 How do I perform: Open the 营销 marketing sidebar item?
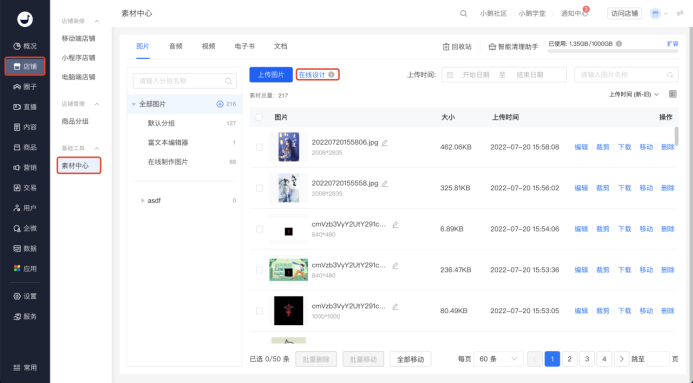tap(25, 167)
